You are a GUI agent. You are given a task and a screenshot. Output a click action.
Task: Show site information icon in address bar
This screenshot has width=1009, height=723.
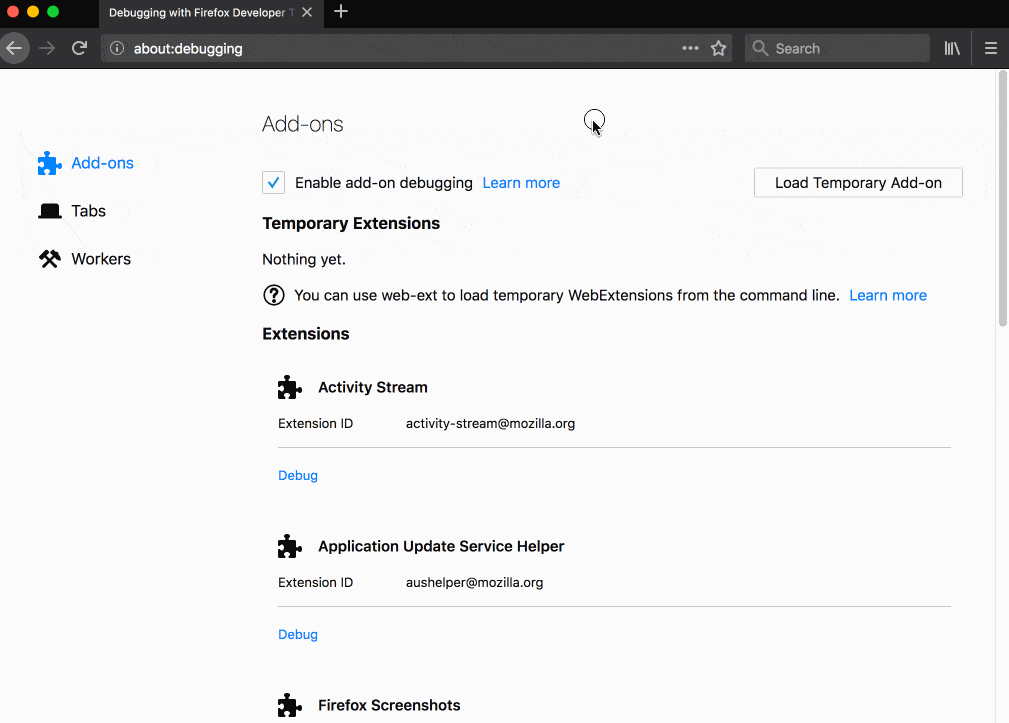(117, 48)
